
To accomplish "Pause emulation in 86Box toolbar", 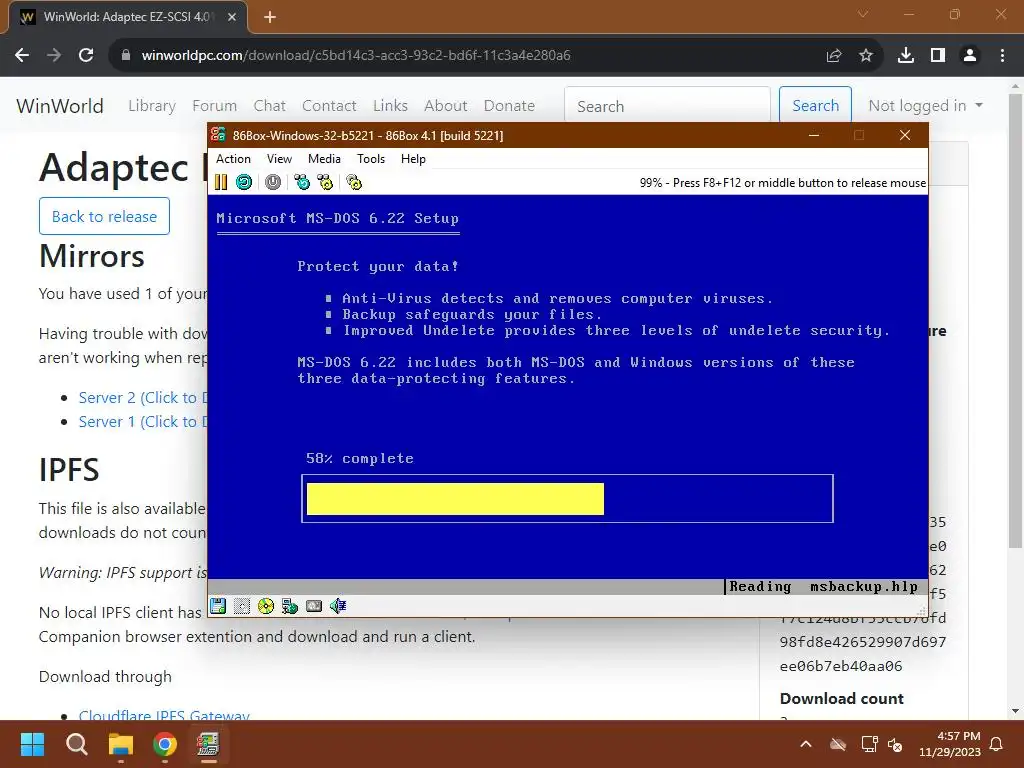I will (221, 182).
